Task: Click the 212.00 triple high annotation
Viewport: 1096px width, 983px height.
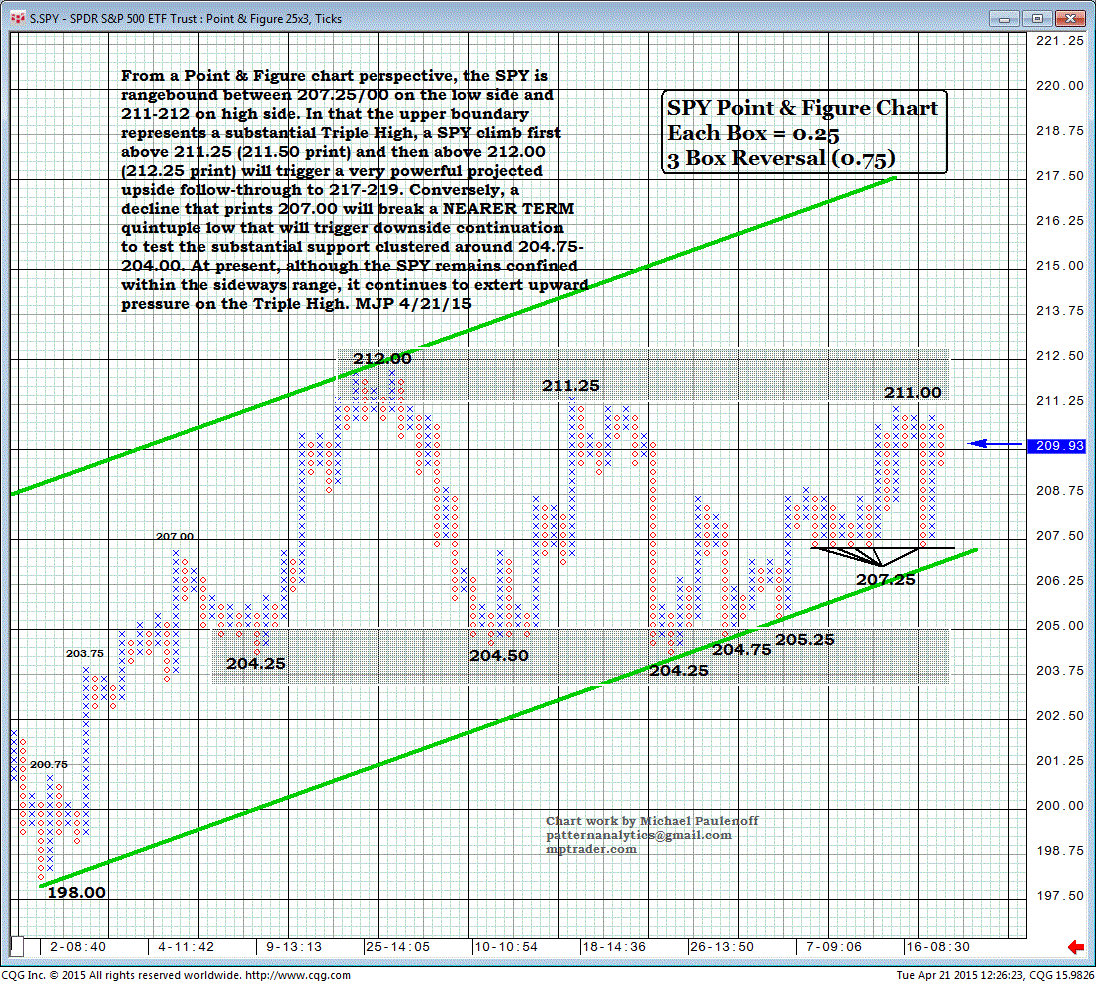Action: coord(382,359)
